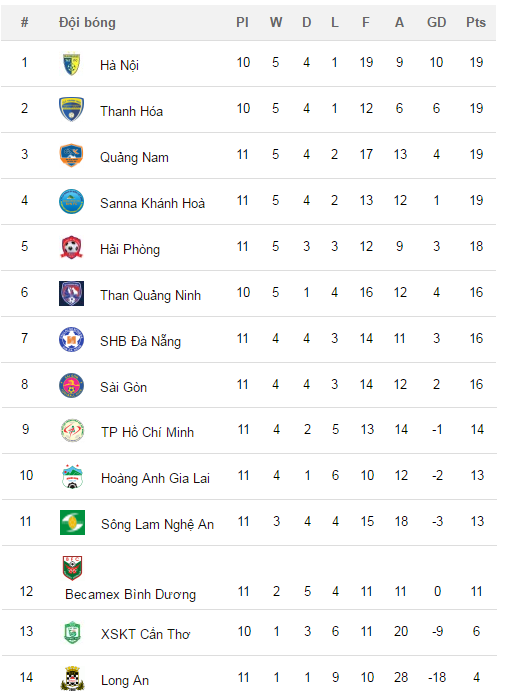Click the Long An team badge
The image size is (513, 693).
click(72, 678)
